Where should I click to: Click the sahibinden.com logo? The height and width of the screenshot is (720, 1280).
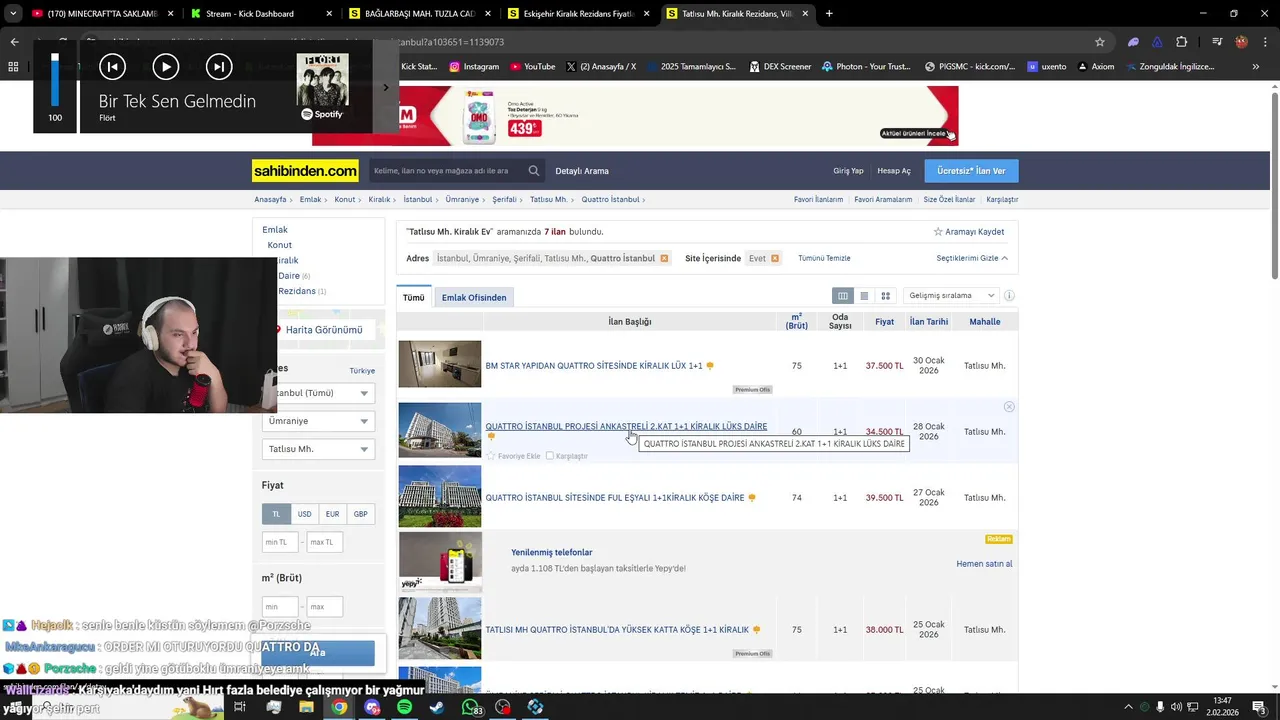coord(305,171)
